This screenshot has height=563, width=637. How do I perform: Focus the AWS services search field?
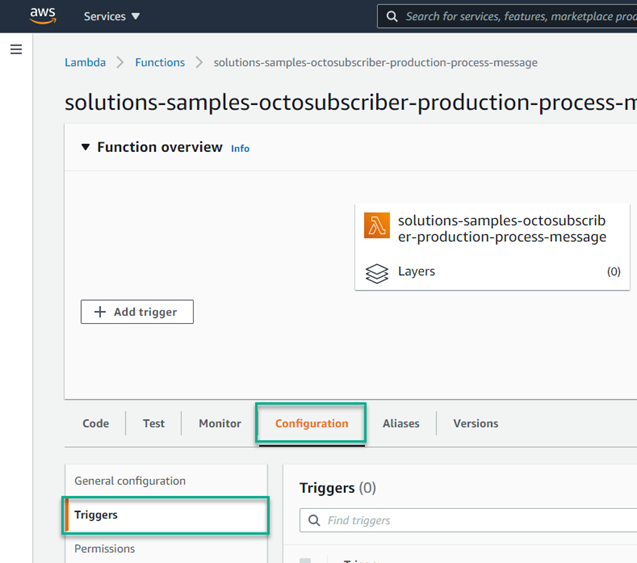point(507,16)
